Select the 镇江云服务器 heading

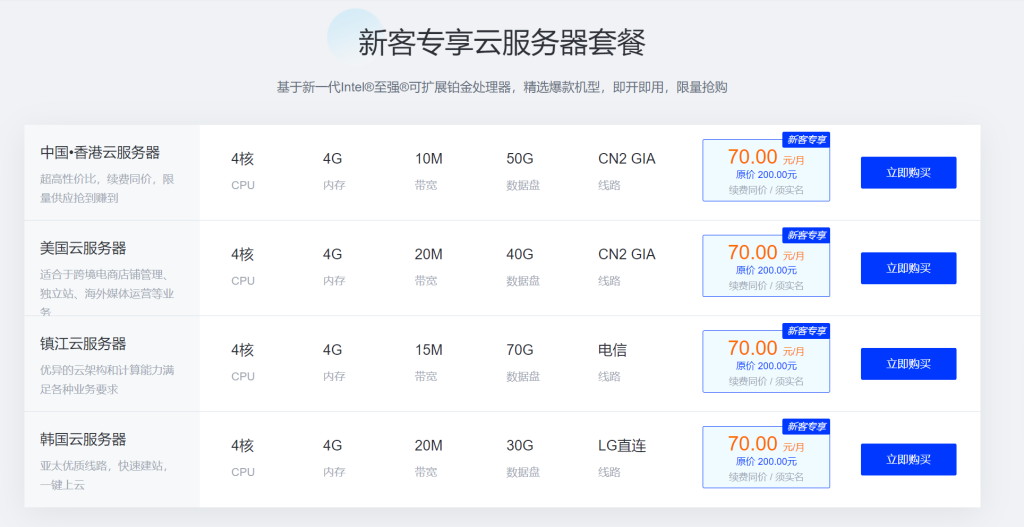coord(83,344)
